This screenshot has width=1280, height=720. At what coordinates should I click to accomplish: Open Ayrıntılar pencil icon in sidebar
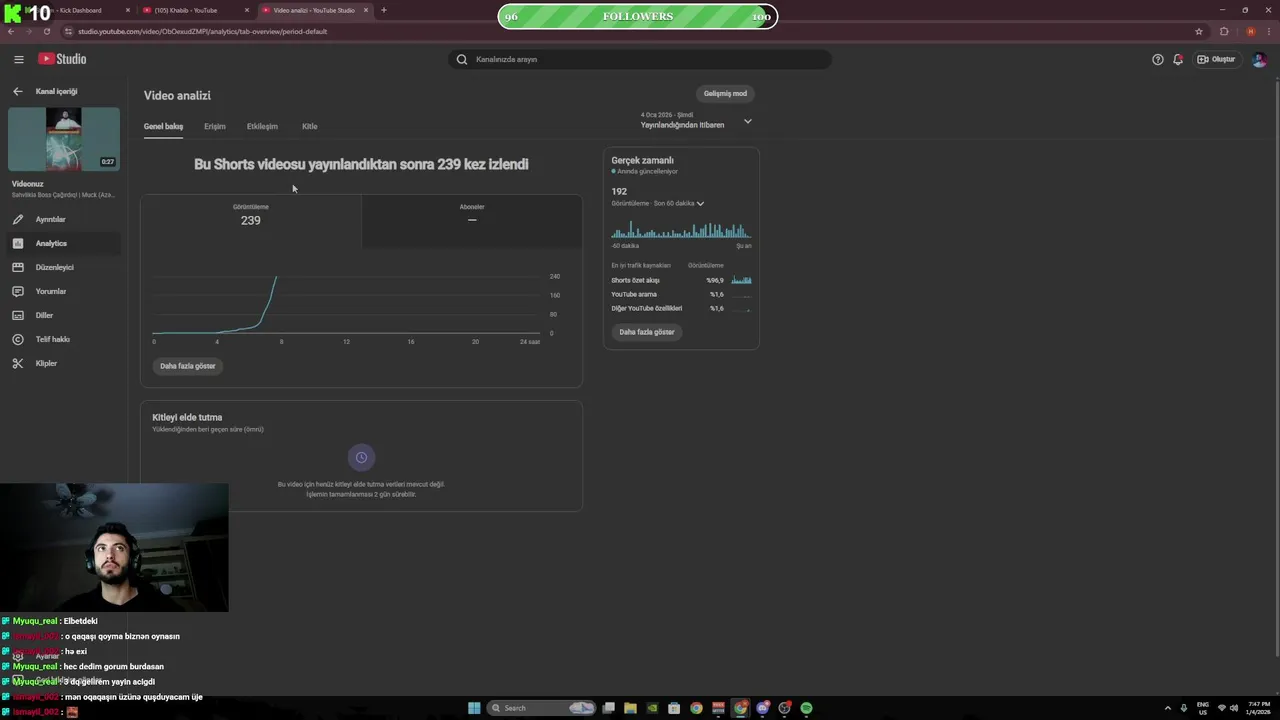coord(17,219)
